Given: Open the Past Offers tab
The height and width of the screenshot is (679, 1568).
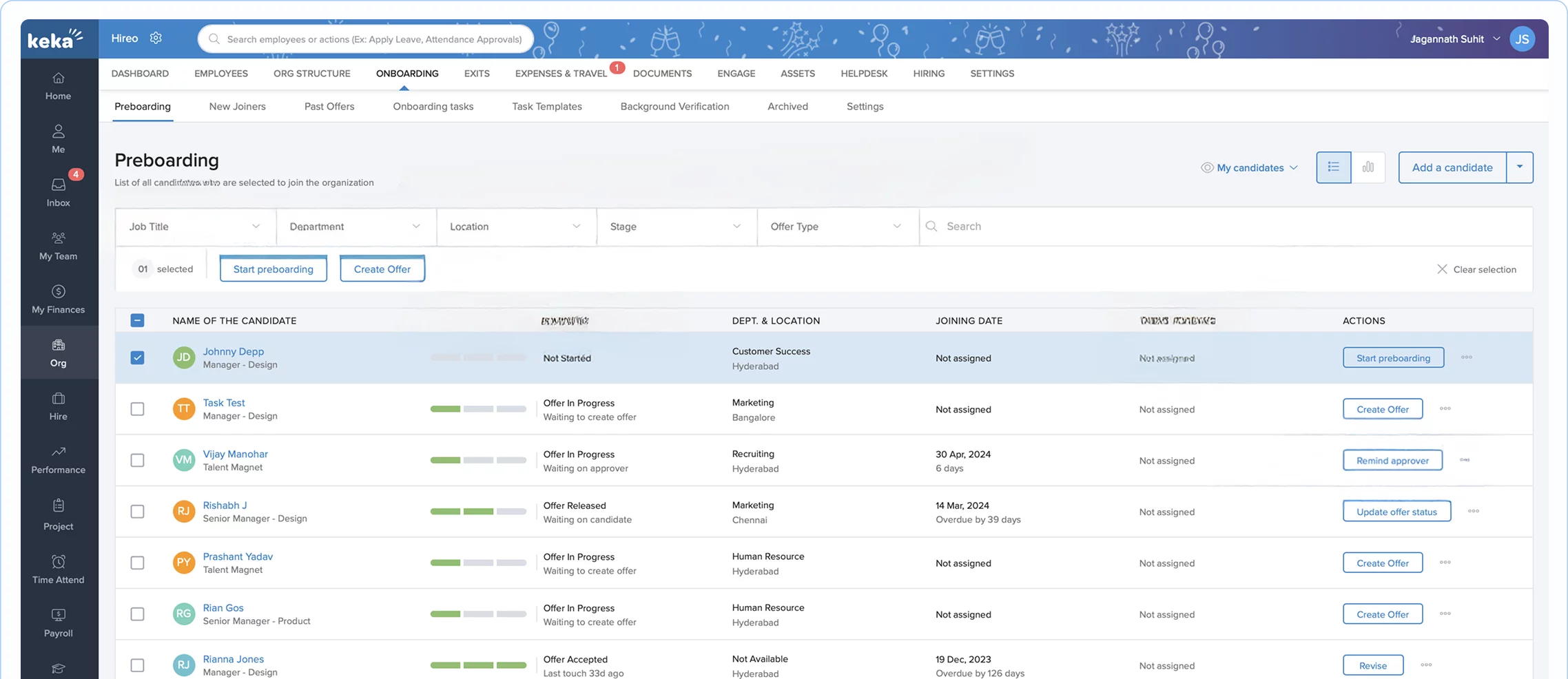Looking at the screenshot, I should coord(329,106).
